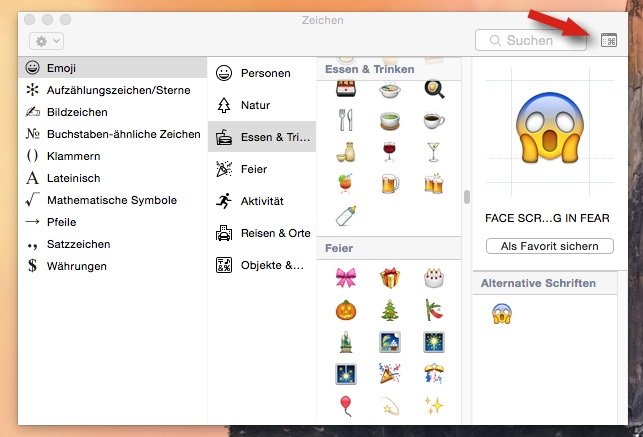Viewport: 643px width, 437px height.
Task: Select coffee cup emoji
Action: tap(434, 121)
